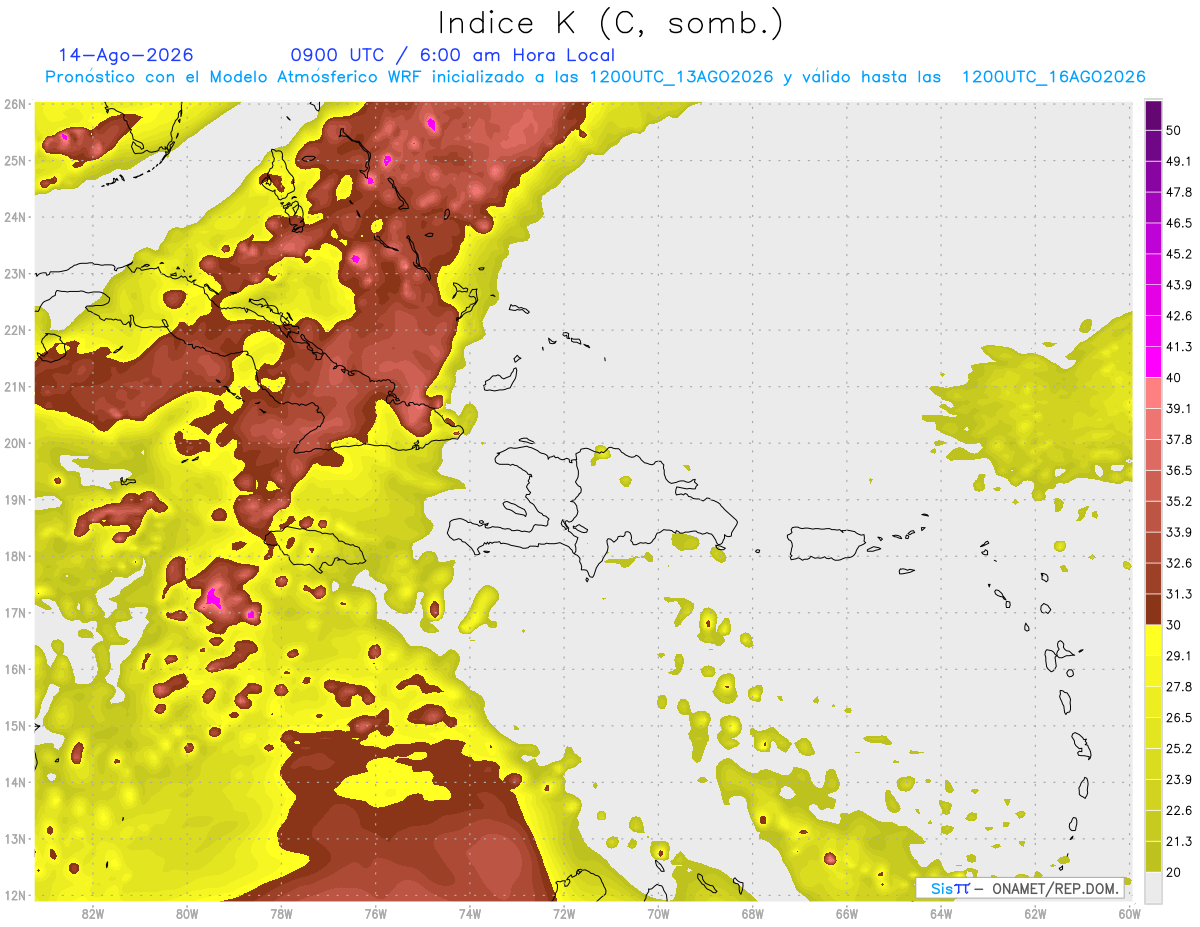Image resolution: width=1200 pixels, height=927 pixels.
Task: Click the longitude label '70W'
Action: pyautogui.click(x=658, y=913)
